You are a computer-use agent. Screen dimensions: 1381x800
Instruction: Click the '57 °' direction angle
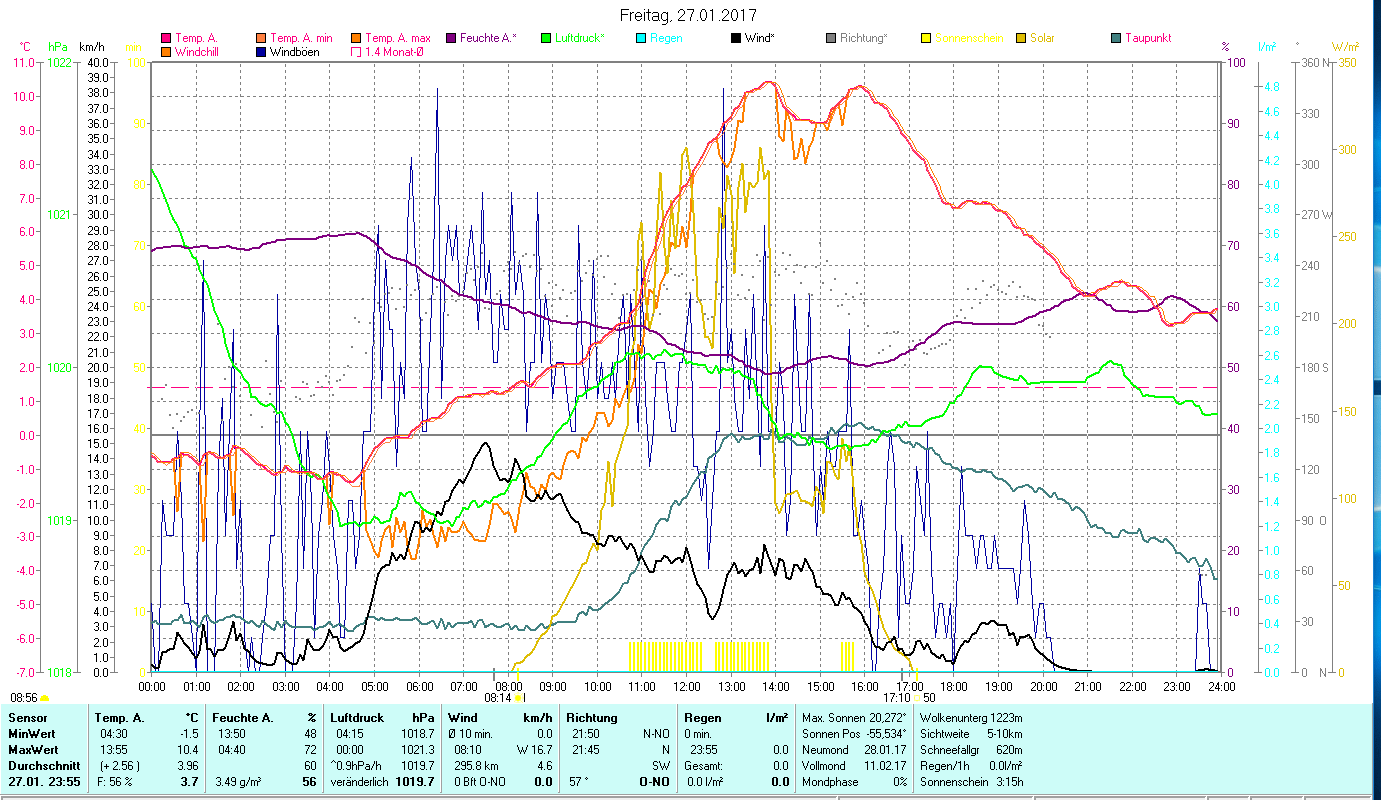[580, 782]
